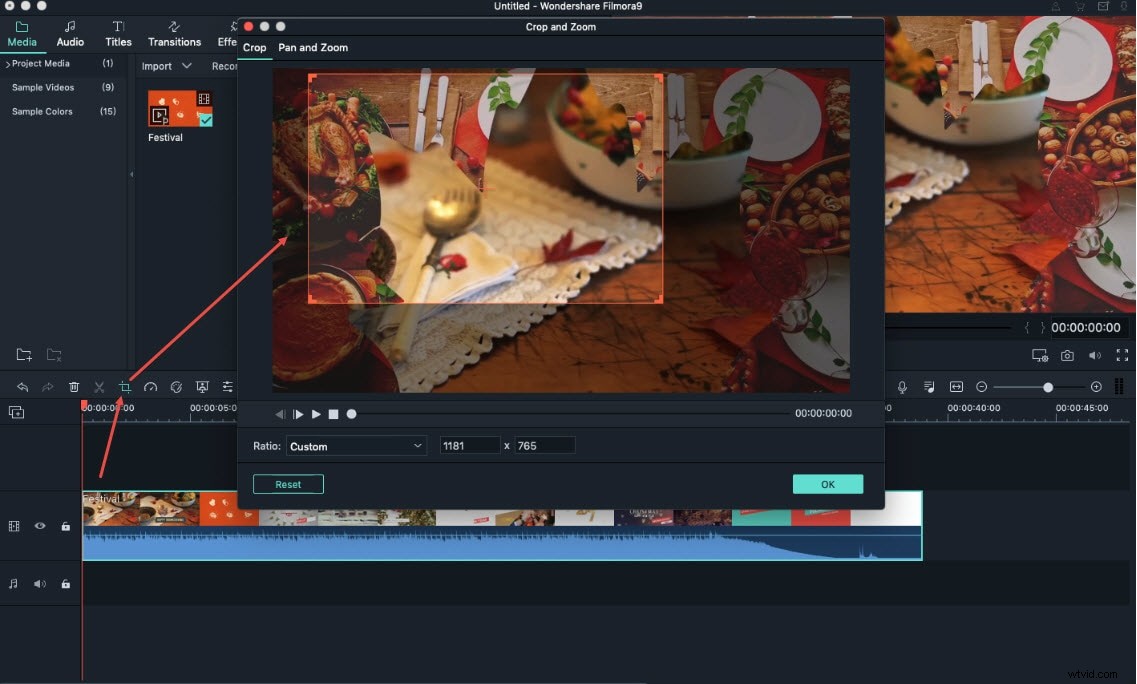Click the Undo arrow icon
The image size is (1137, 684).
21,386
